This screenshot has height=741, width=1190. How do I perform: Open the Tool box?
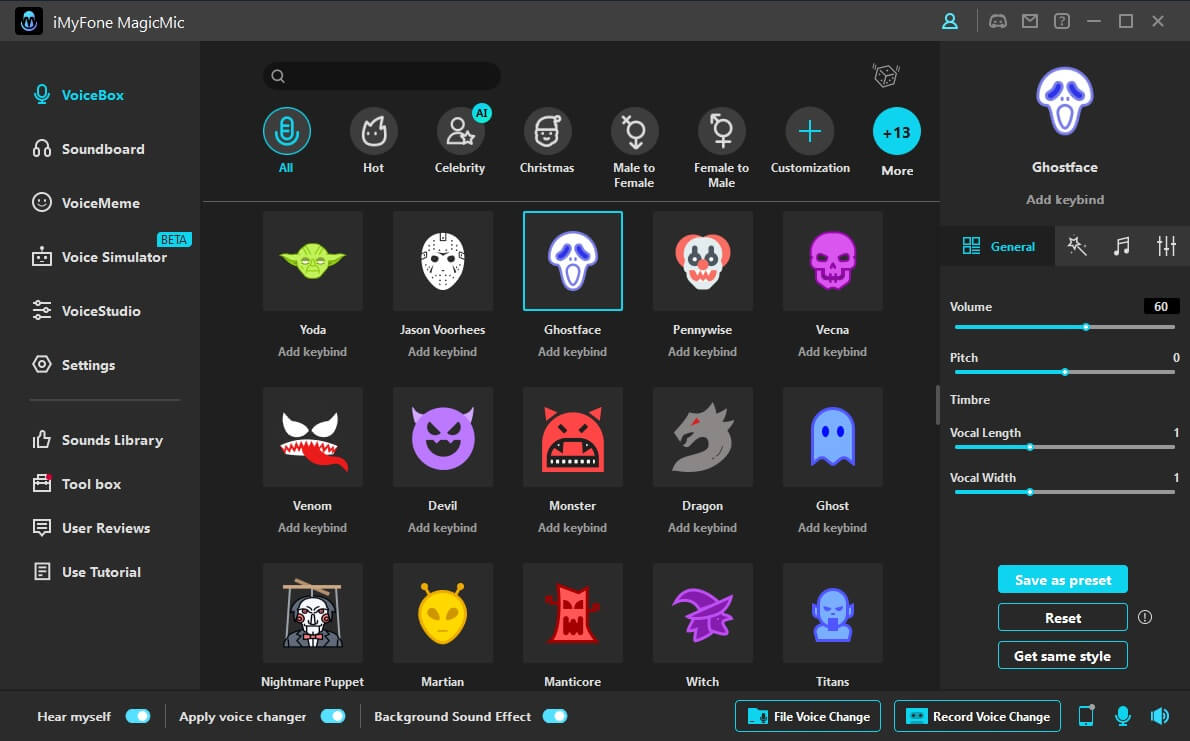pyautogui.click(x=77, y=484)
